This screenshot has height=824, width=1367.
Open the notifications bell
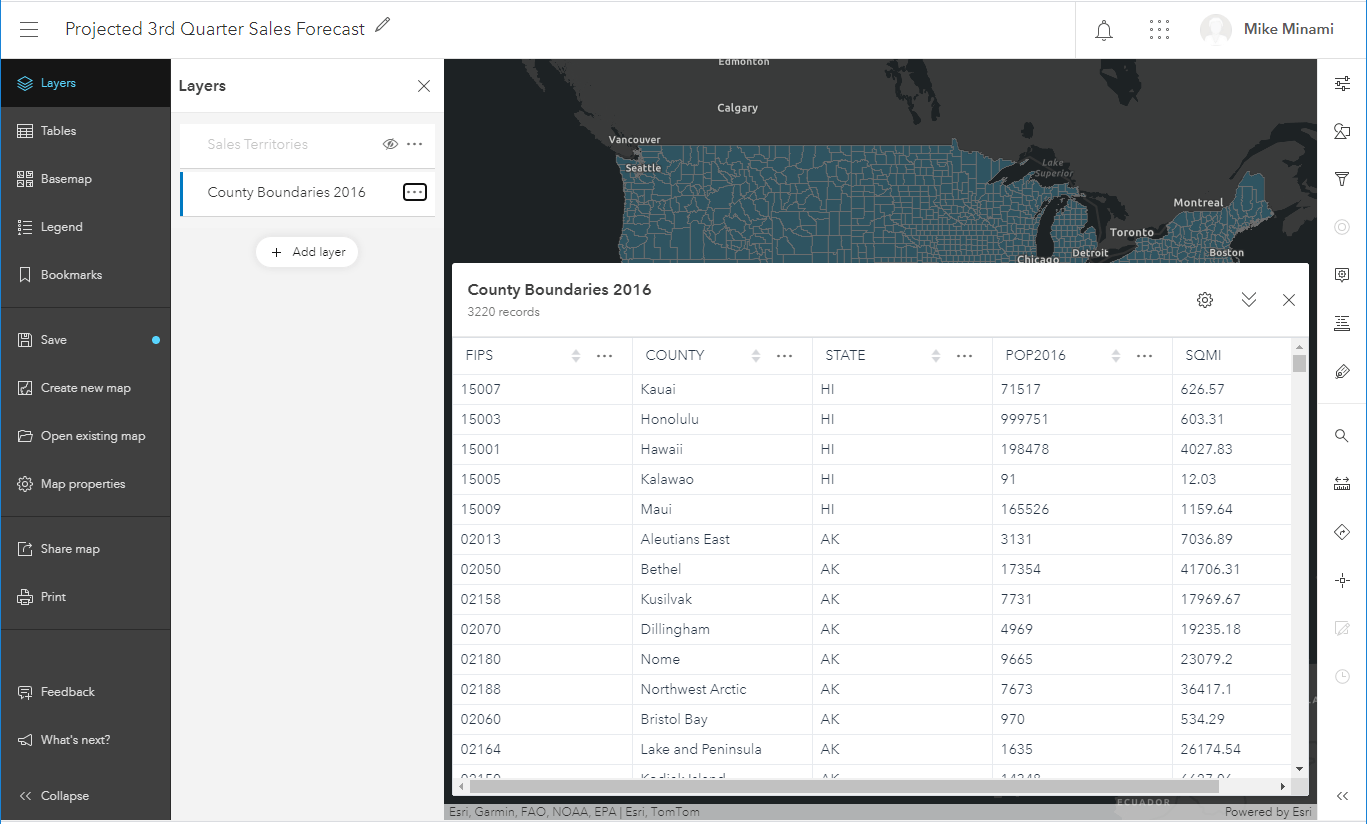[1104, 30]
